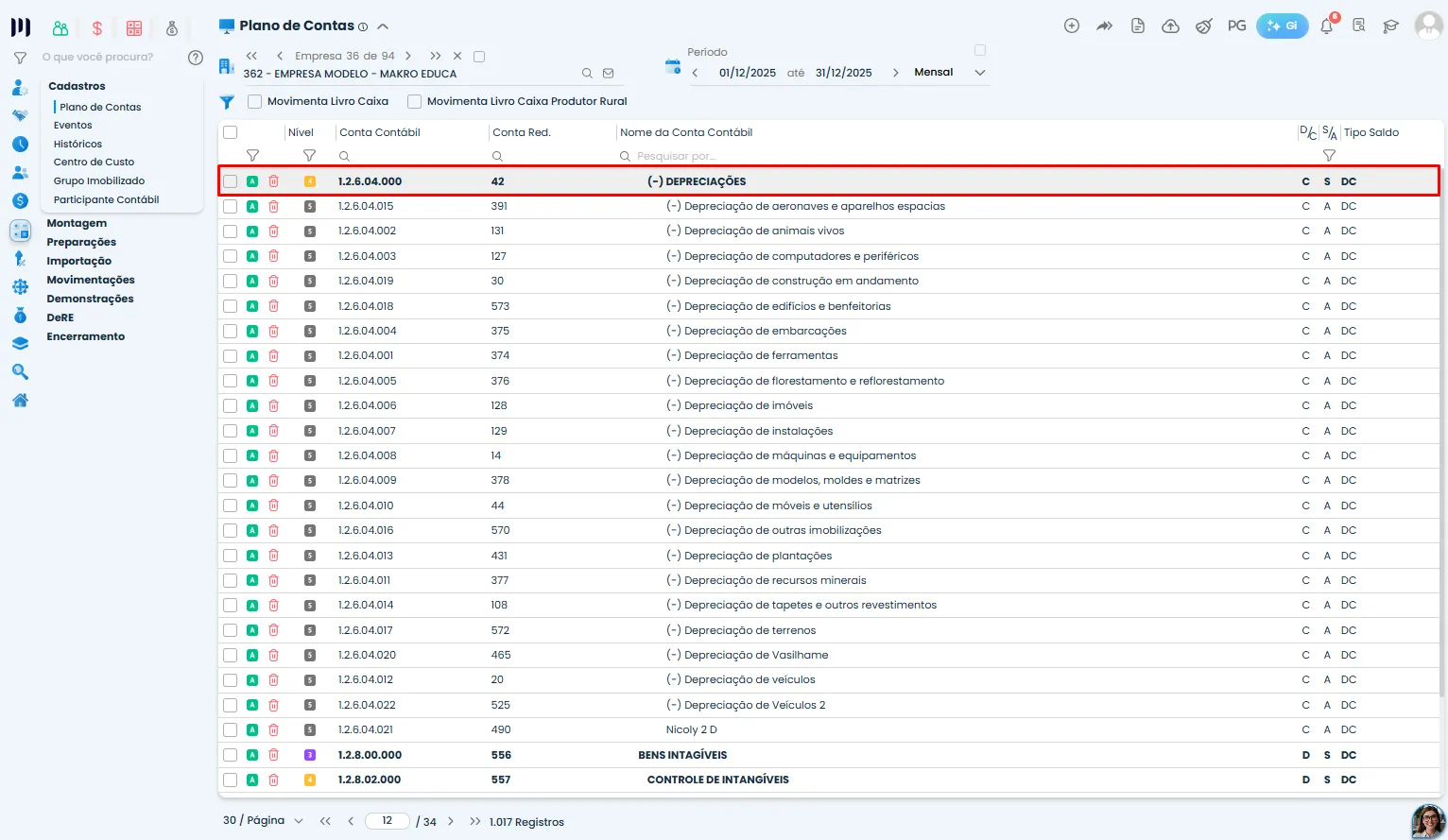Go to the last page of records

[x=474, y=821]
